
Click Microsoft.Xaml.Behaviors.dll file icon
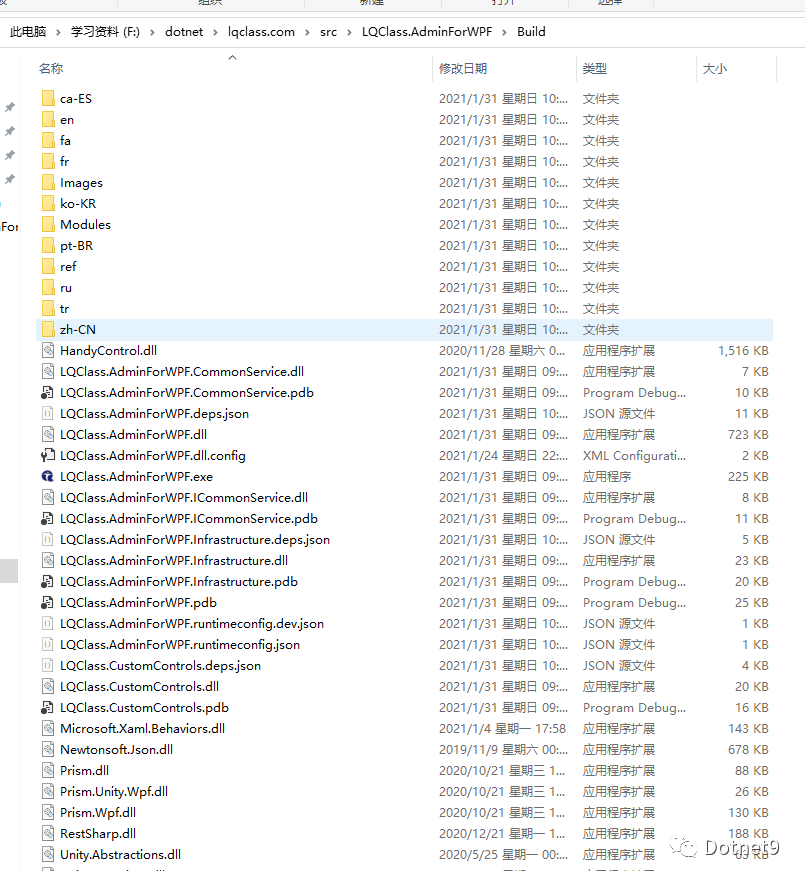[x=48, y=728]
